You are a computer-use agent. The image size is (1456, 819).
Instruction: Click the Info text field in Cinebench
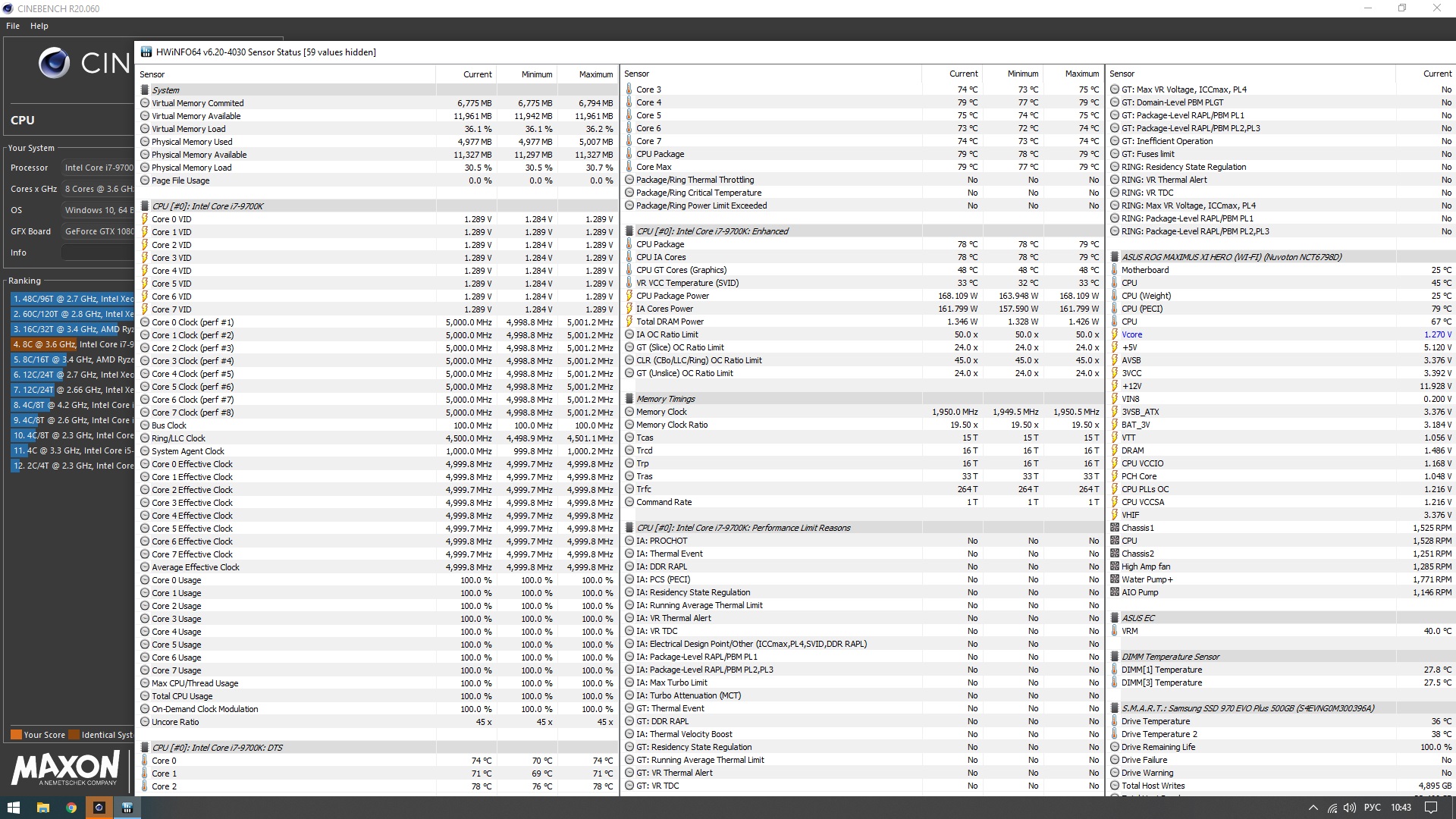[97, 253]
